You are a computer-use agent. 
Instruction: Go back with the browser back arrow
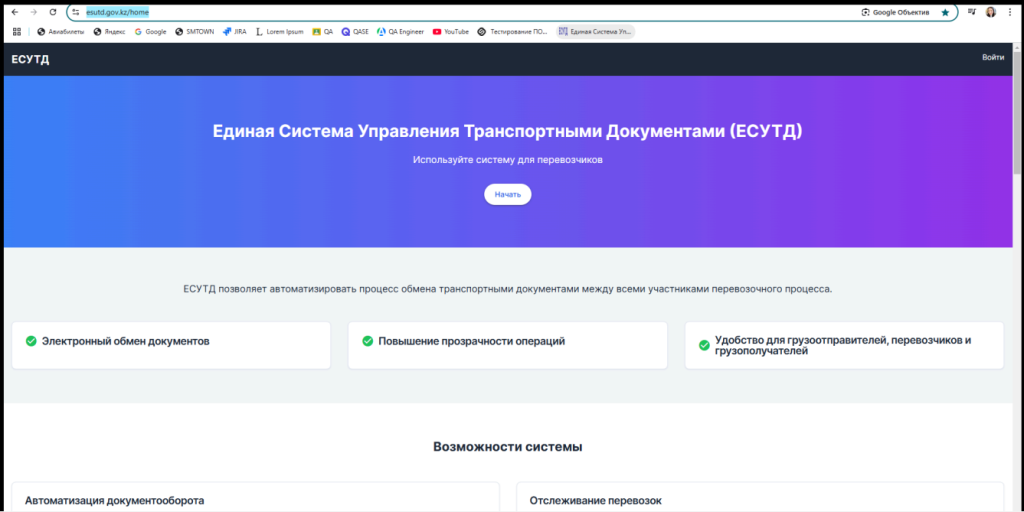pos(14,12)
